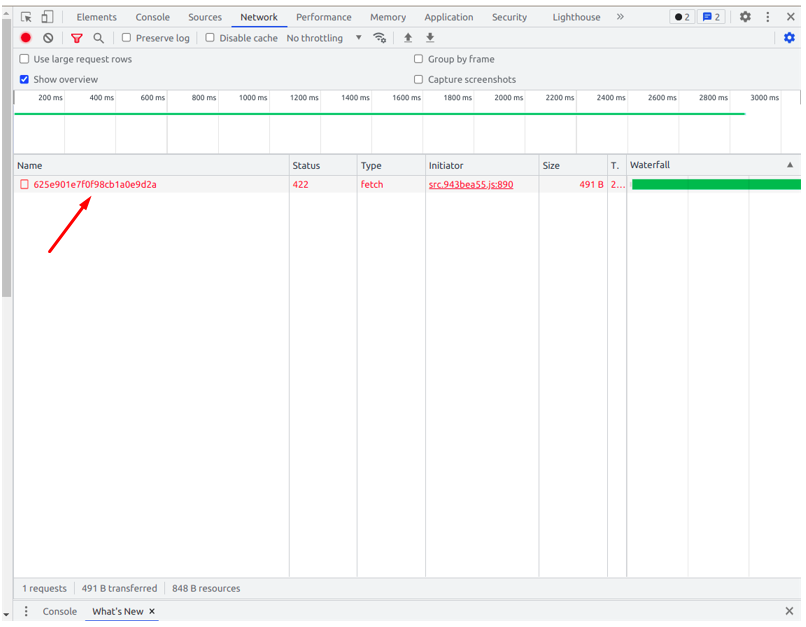Open the No throttling dropdown
This screenshot has width=806, height=627.
(324, 38)
